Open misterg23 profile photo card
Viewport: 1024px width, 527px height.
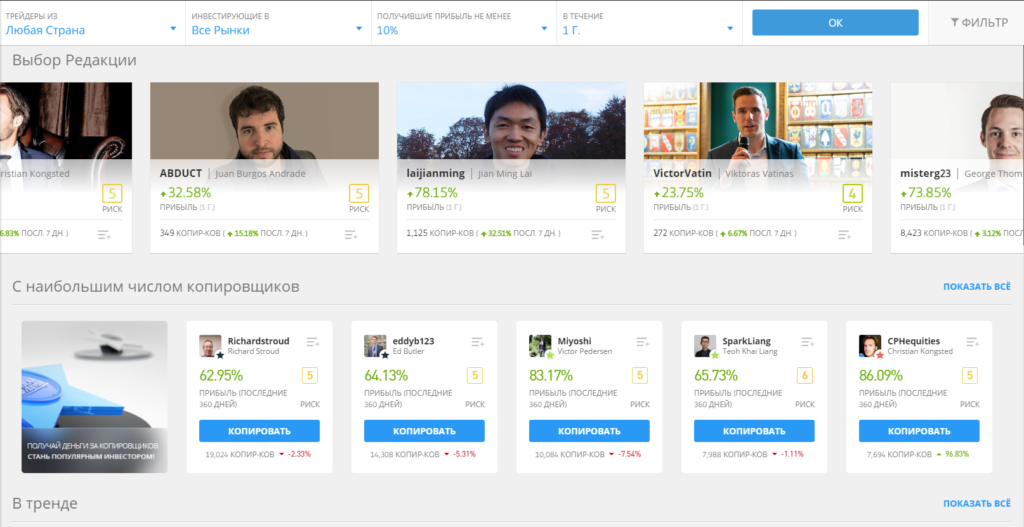pyautogui.click(x=957, y=121)
